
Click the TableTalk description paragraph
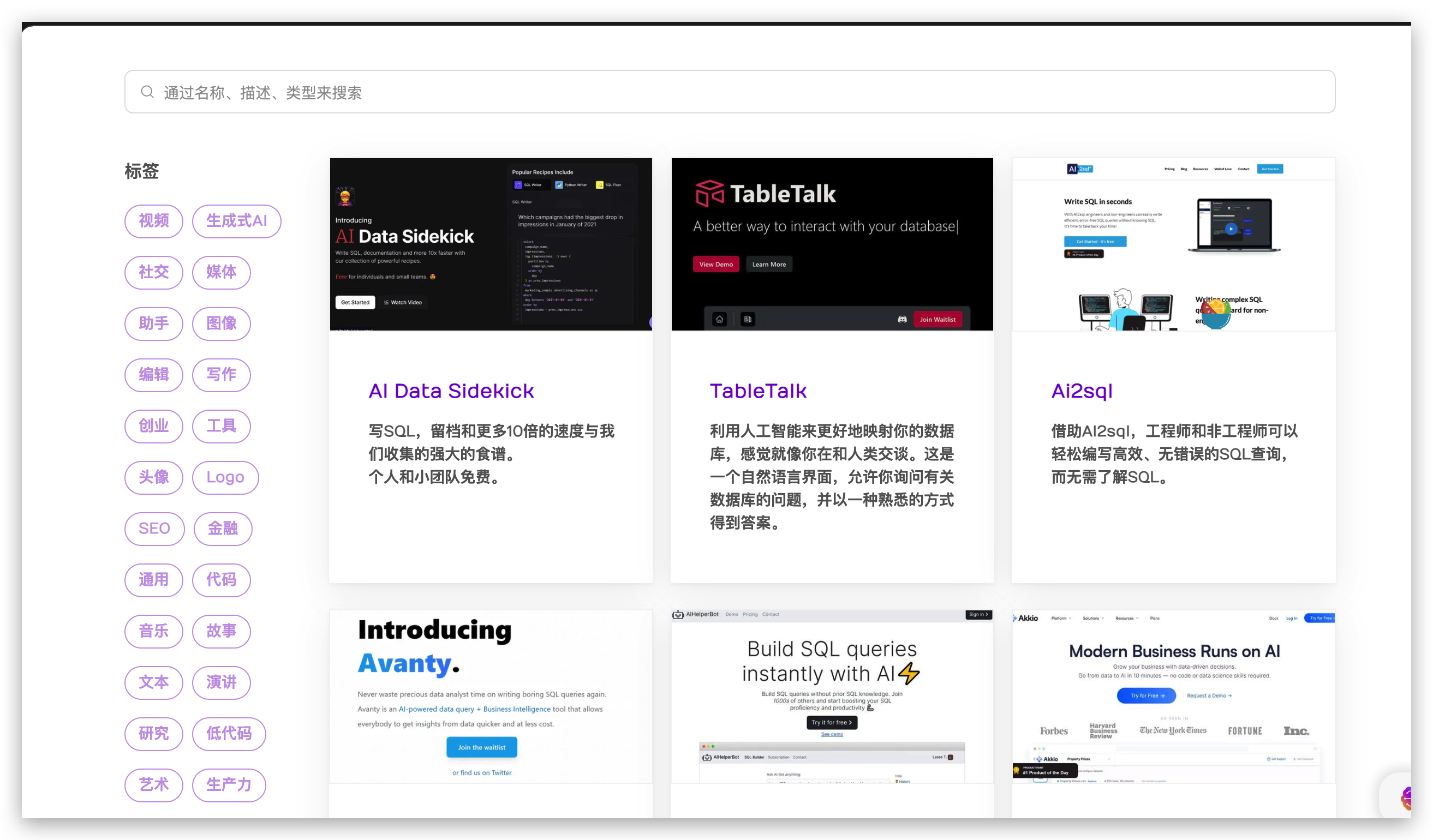pos(831,477)
